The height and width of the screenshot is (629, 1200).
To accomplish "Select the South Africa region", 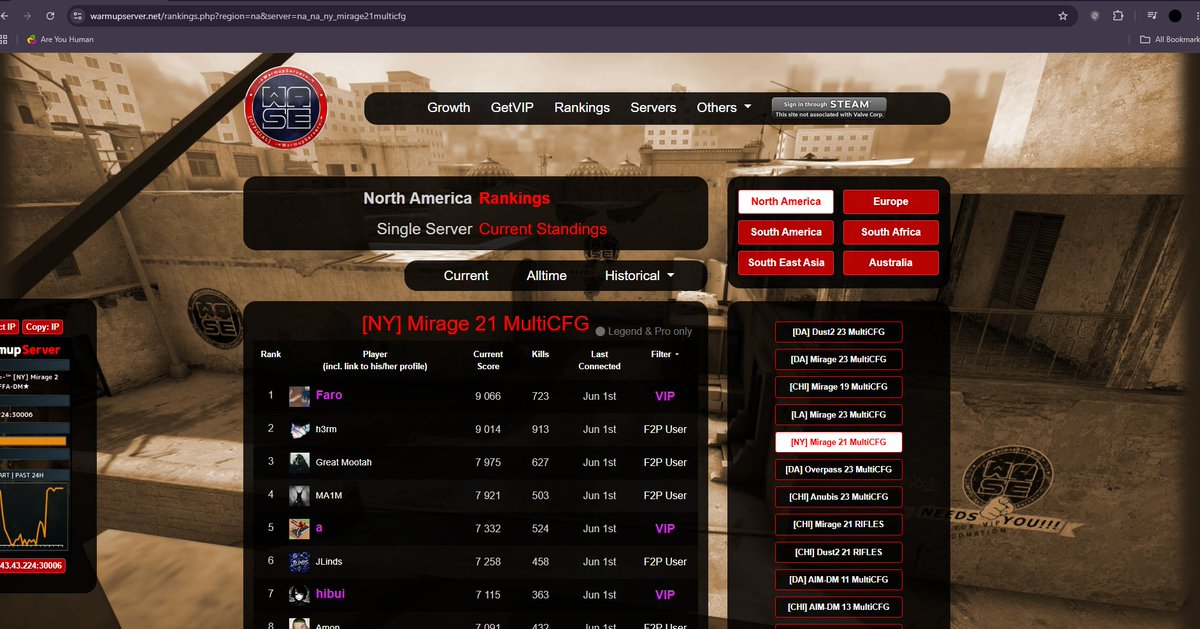I will point(890,232).
